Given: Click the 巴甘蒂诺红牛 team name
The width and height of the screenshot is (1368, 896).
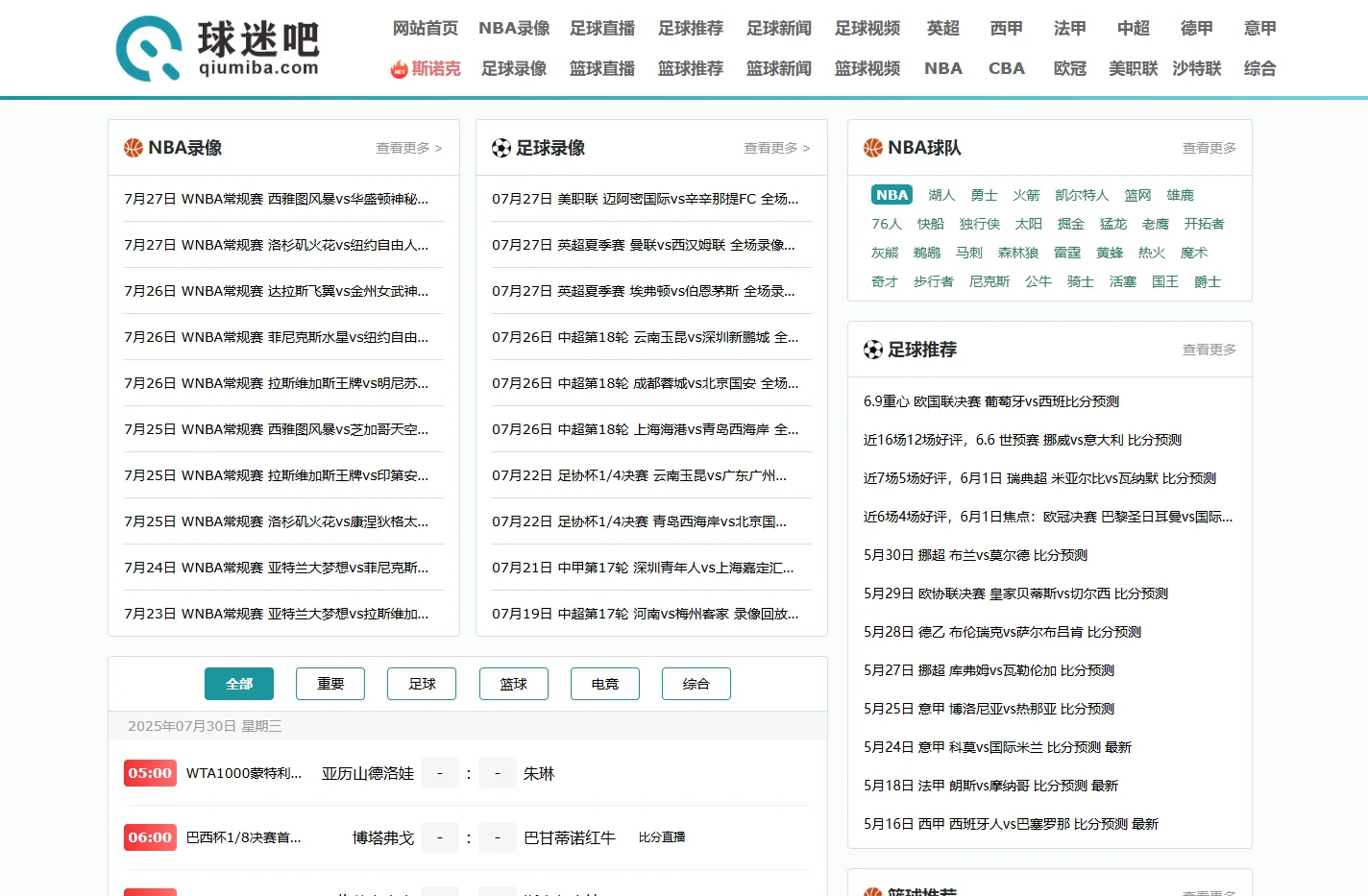Looking at the screenshot, I should point(570,837).
